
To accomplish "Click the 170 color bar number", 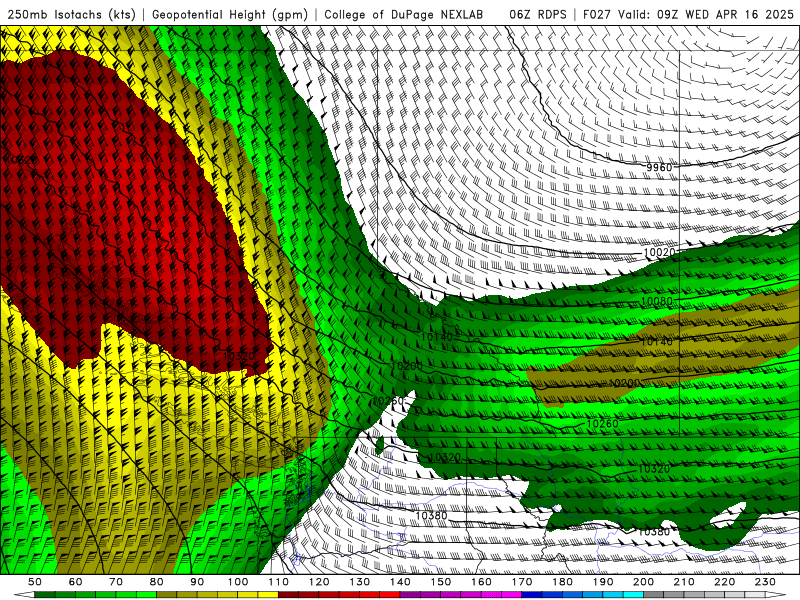I will pos(521,582).
